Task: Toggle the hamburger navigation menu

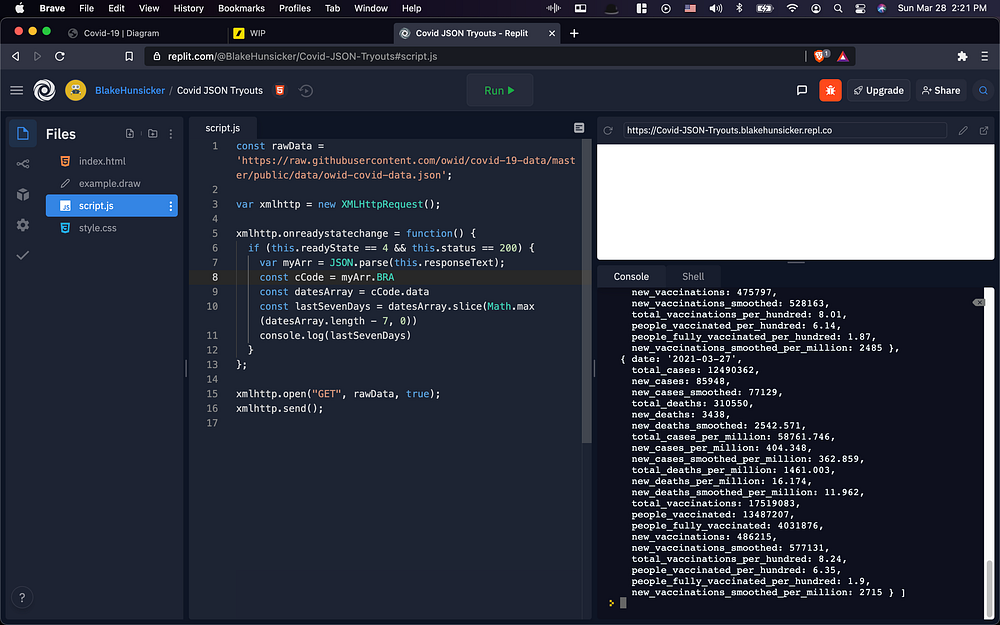Action: 16,90
